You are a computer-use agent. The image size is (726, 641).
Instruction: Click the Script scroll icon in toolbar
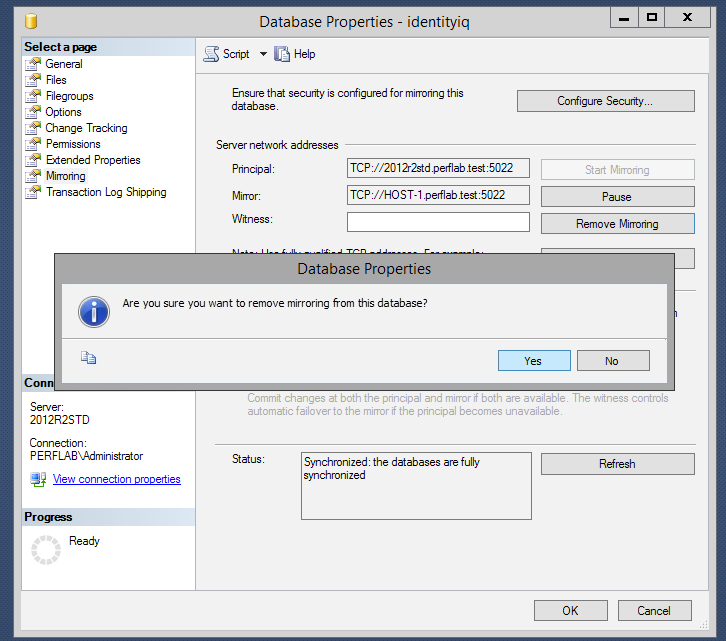pyautogui.click(x=211, y=54)
